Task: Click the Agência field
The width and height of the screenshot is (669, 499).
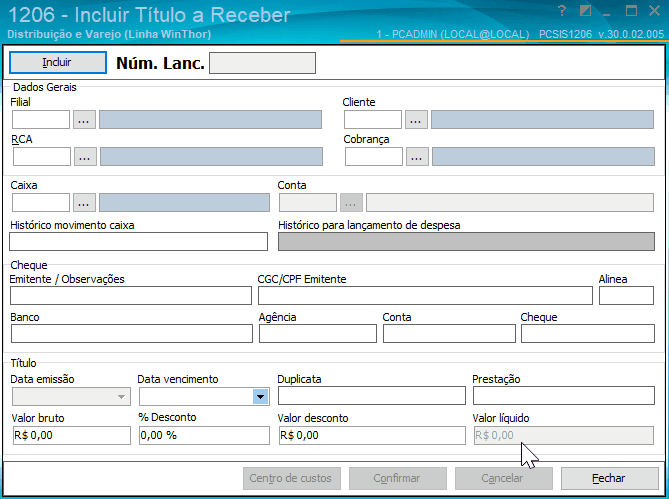Action: click(318, 334)
